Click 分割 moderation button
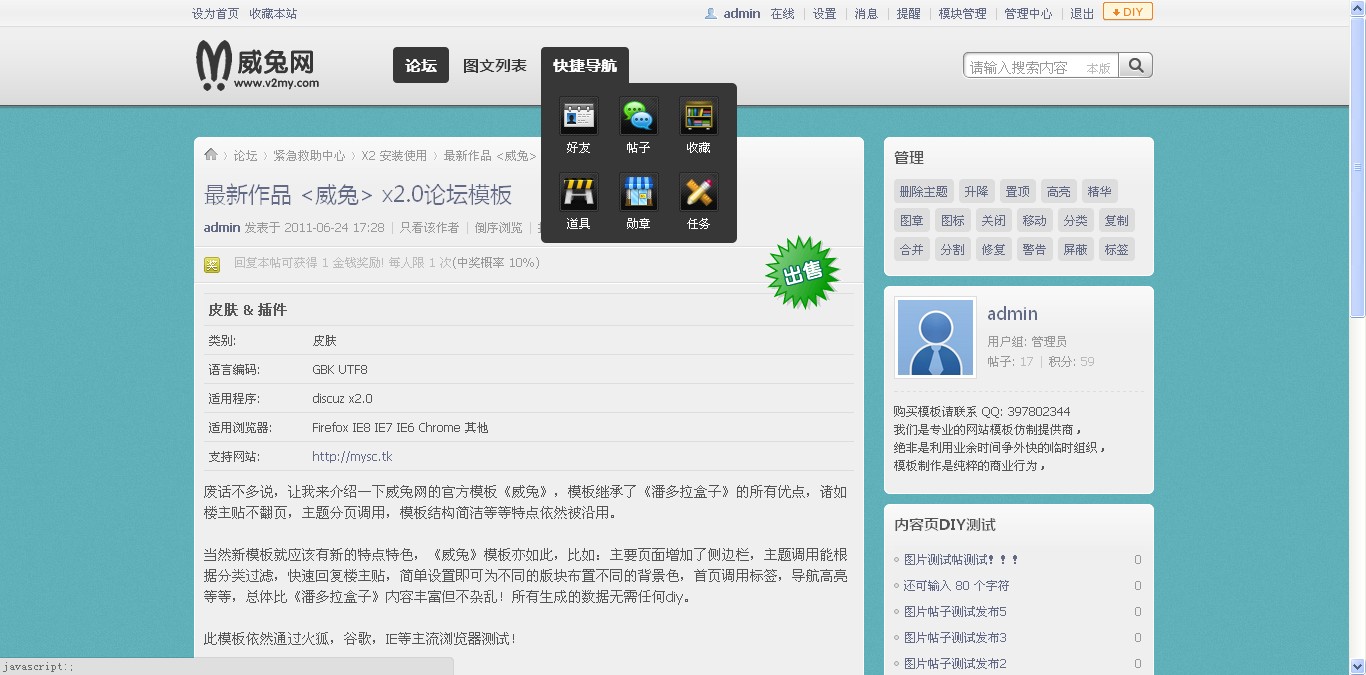 [x=953, y=250]
